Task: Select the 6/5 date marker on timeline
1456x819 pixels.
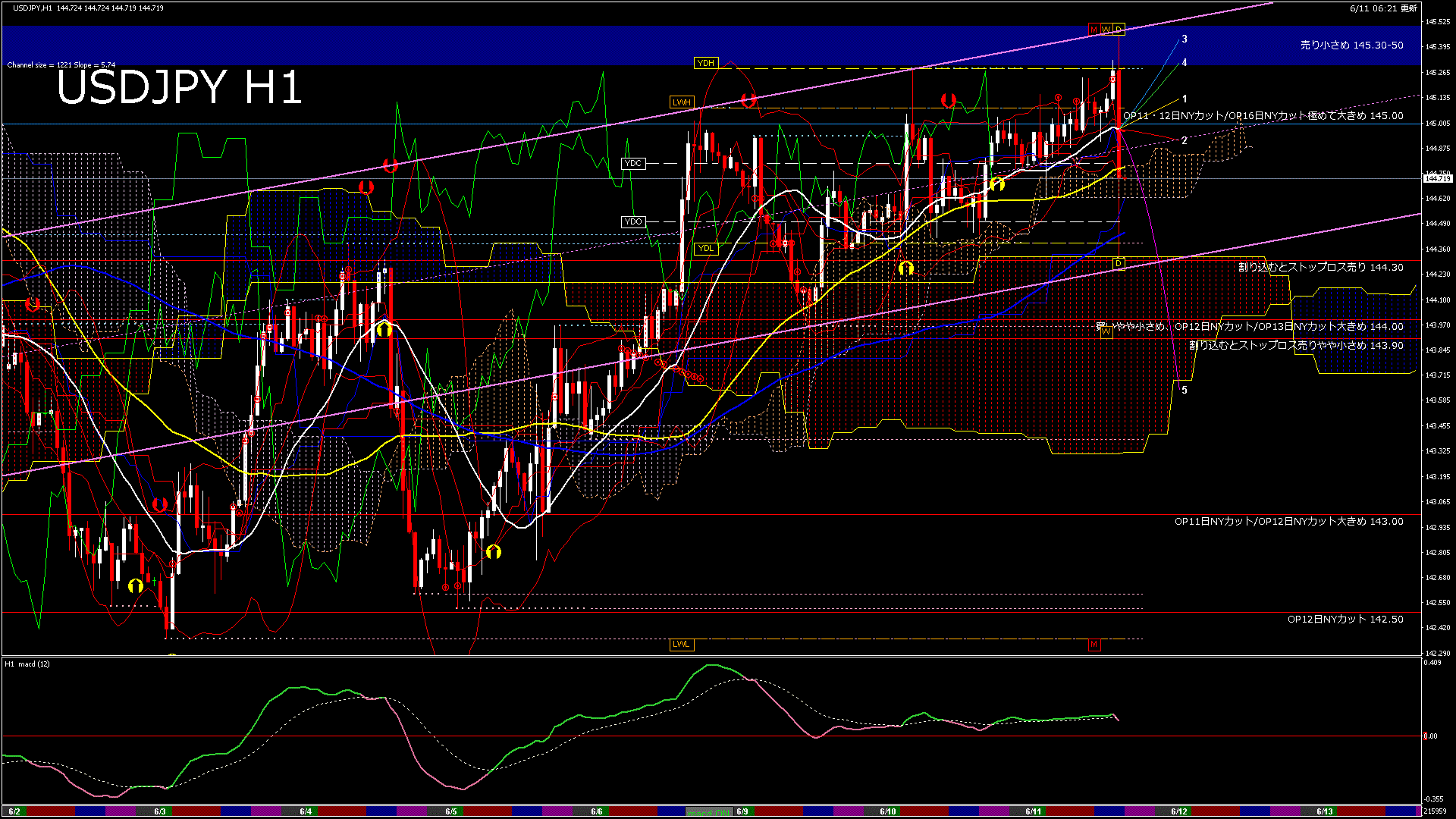Action: coord(451,811)
